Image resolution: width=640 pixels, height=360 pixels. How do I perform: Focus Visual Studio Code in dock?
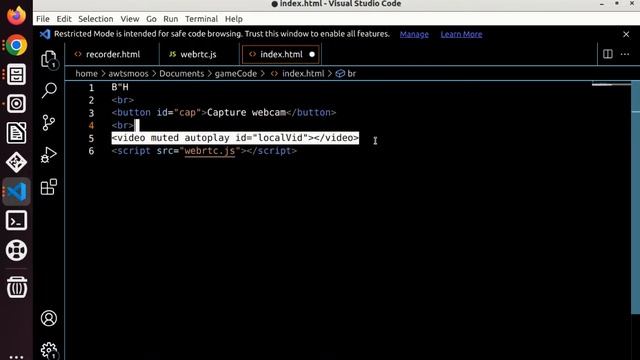pos(16,191)
